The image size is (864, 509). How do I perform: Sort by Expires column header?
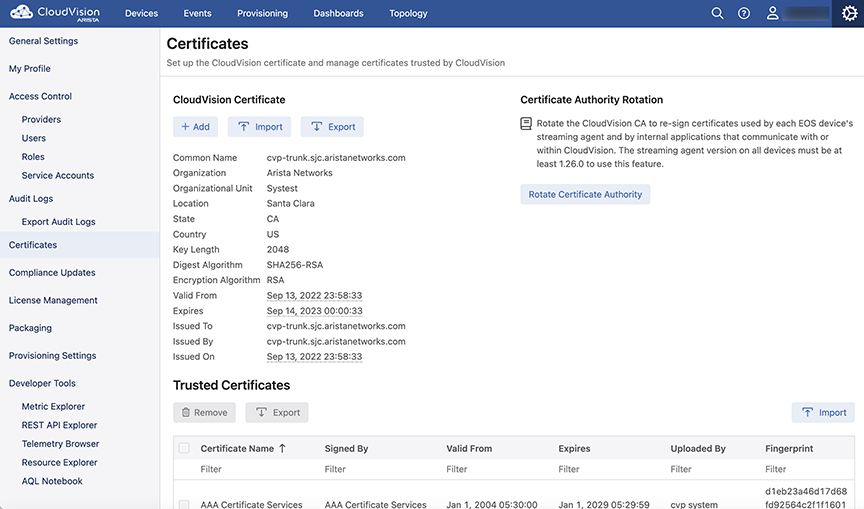[x=574, y=448]
